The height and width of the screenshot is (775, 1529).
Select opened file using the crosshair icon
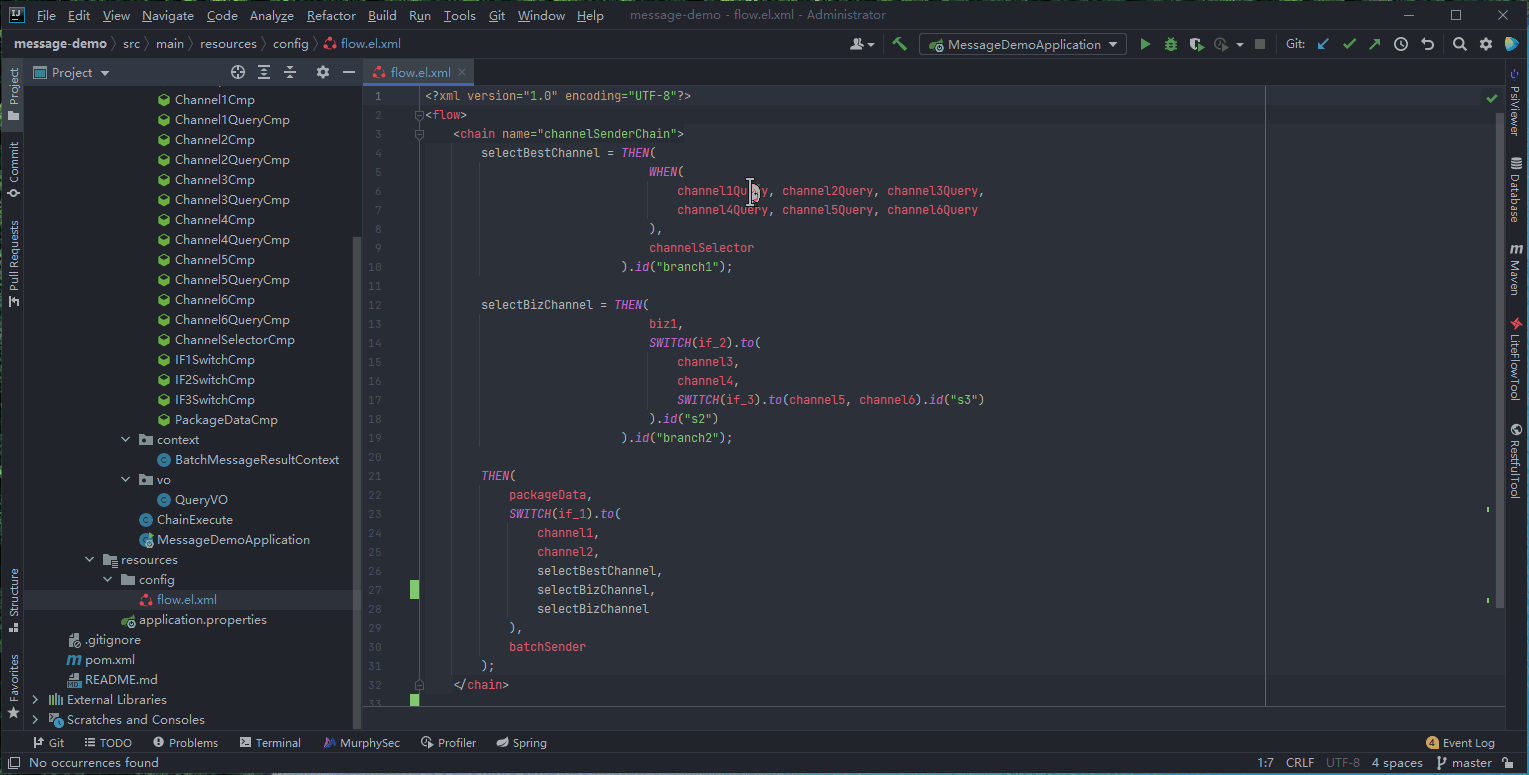point(238,72)
